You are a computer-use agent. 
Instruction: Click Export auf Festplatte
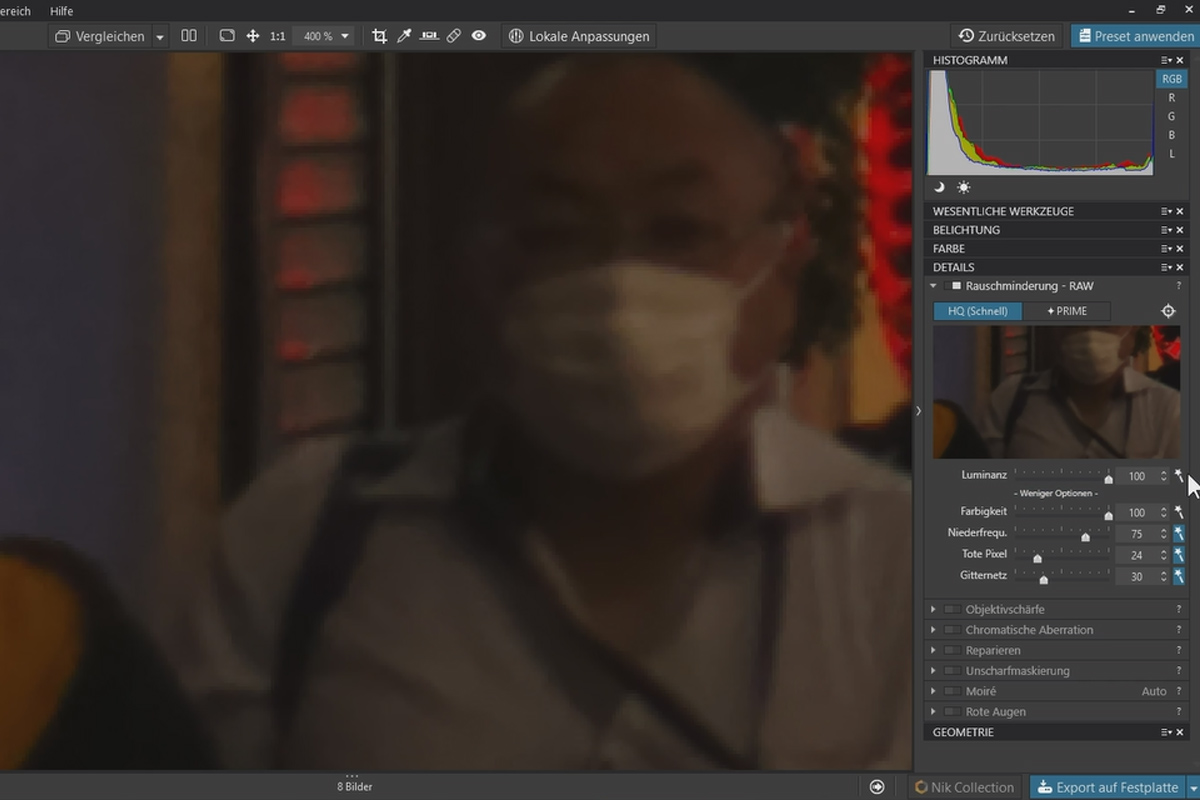pyautogui.click(x=1107, y=787)
